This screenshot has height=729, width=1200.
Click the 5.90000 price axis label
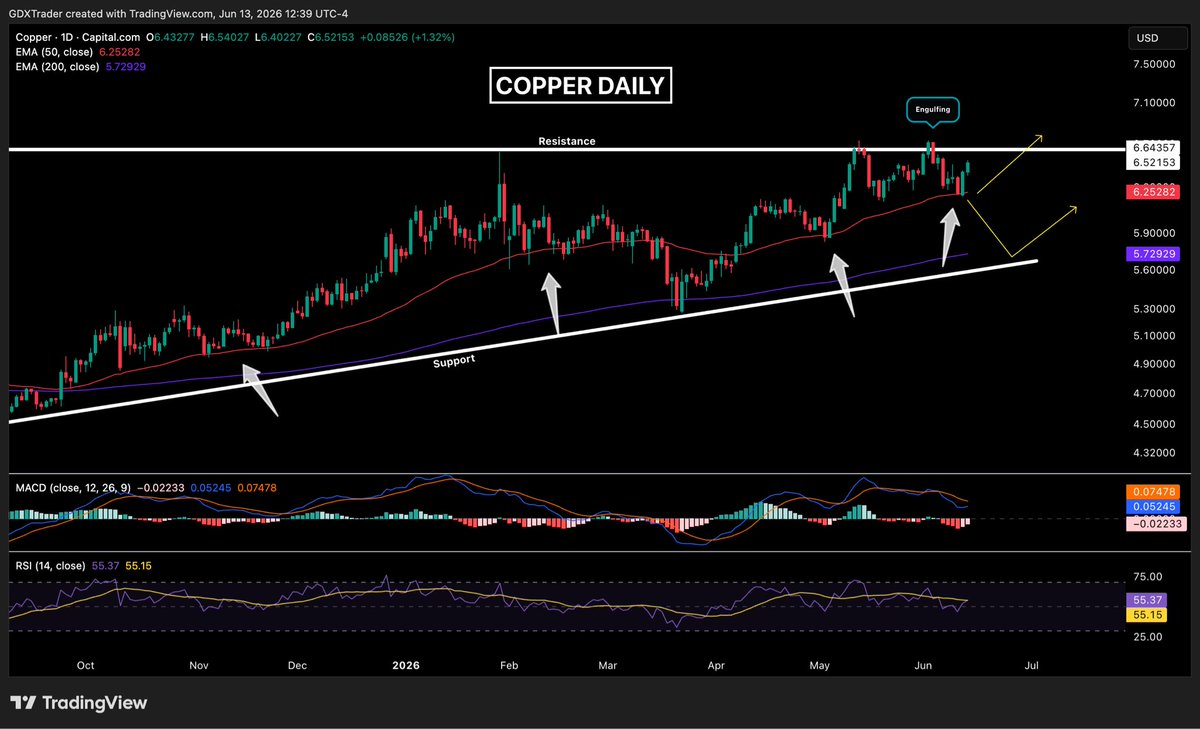coord(1154,232)
